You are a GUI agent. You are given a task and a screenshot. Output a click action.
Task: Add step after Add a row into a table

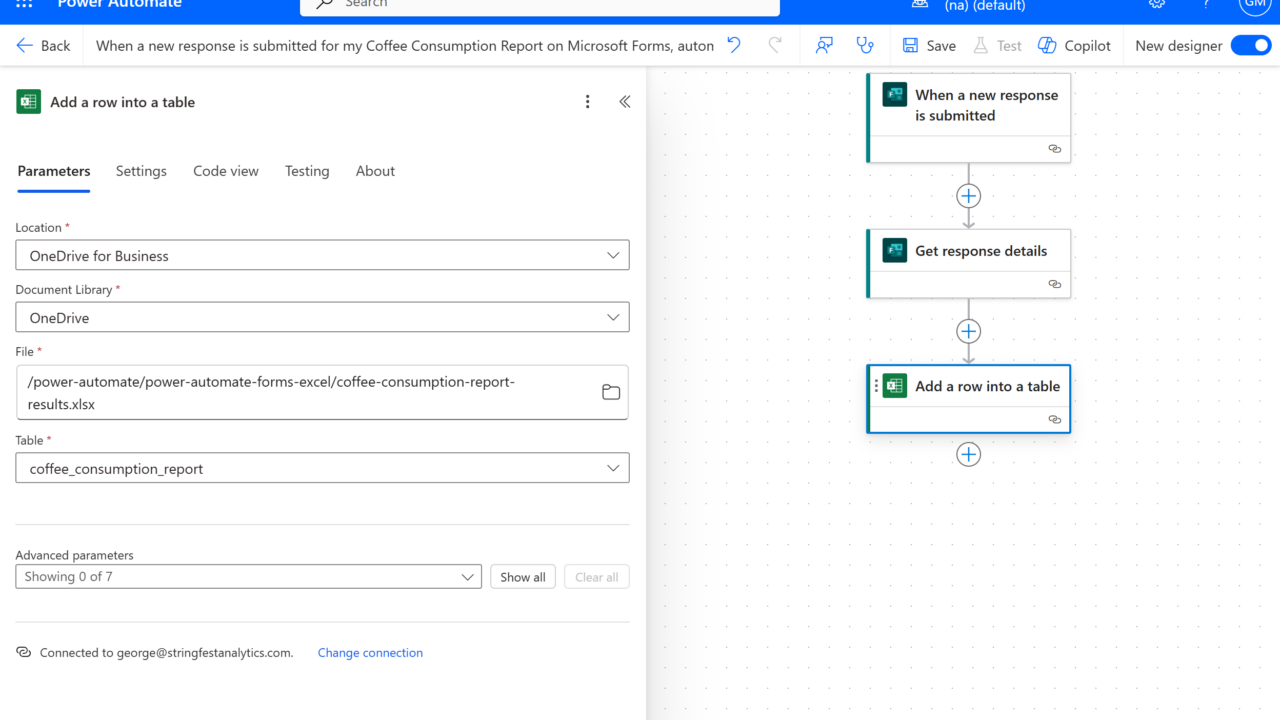[968, 454]
